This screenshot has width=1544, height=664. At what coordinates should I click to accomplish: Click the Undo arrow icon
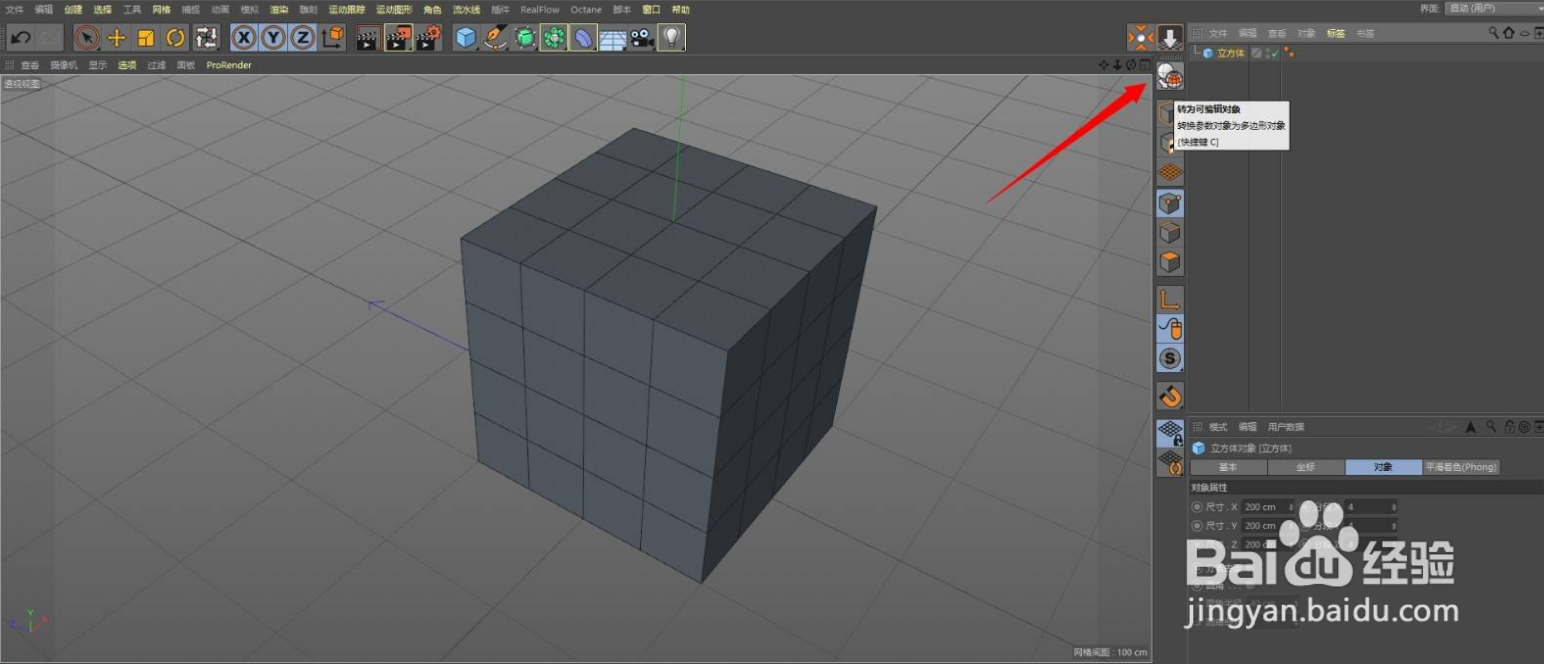coord(20,38)
